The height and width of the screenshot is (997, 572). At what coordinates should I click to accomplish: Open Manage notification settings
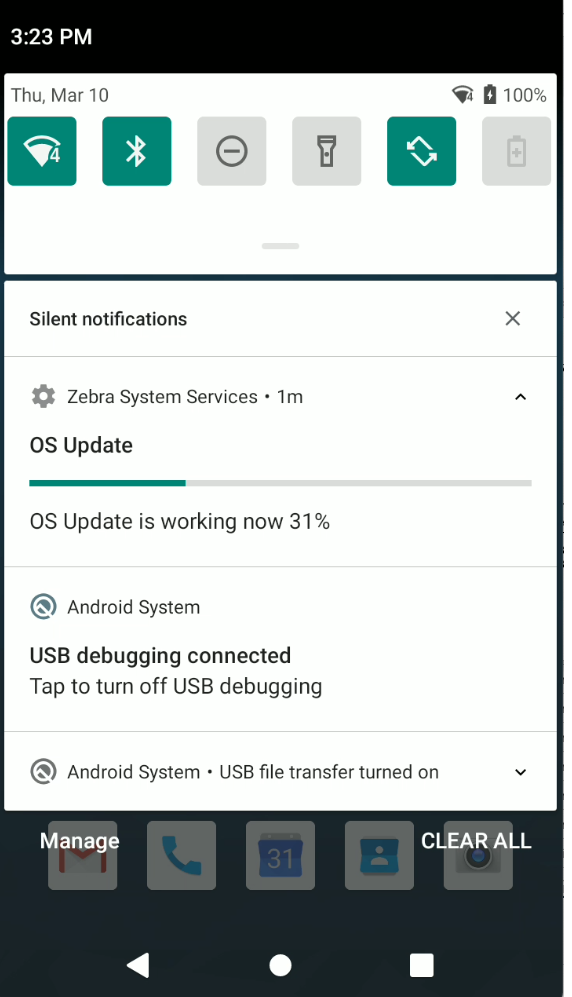(x=79, y=841)
